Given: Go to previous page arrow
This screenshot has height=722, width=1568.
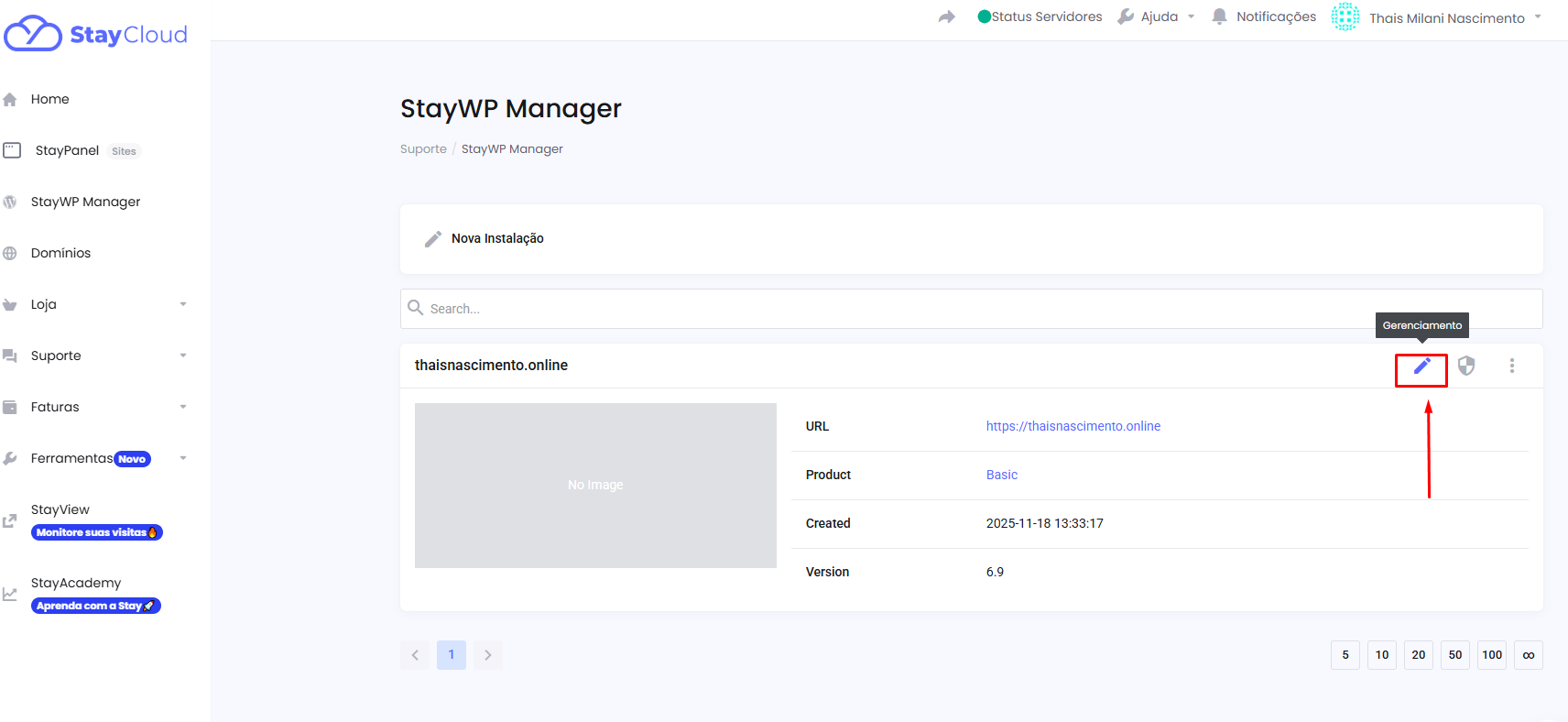Looking at the screenshot, I should coord(415,655).
